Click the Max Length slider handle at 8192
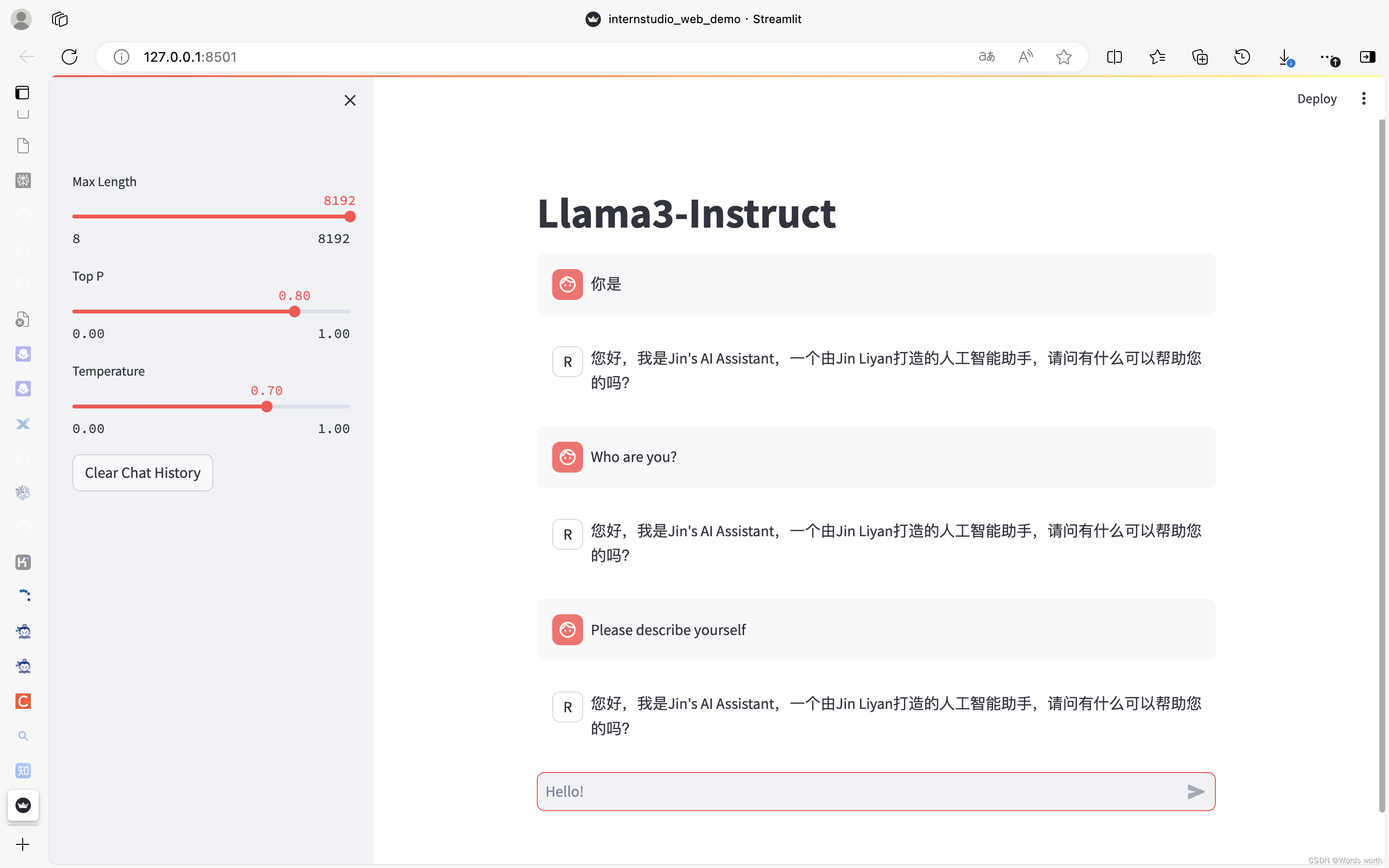1389x868 pixels. point(350,217)
